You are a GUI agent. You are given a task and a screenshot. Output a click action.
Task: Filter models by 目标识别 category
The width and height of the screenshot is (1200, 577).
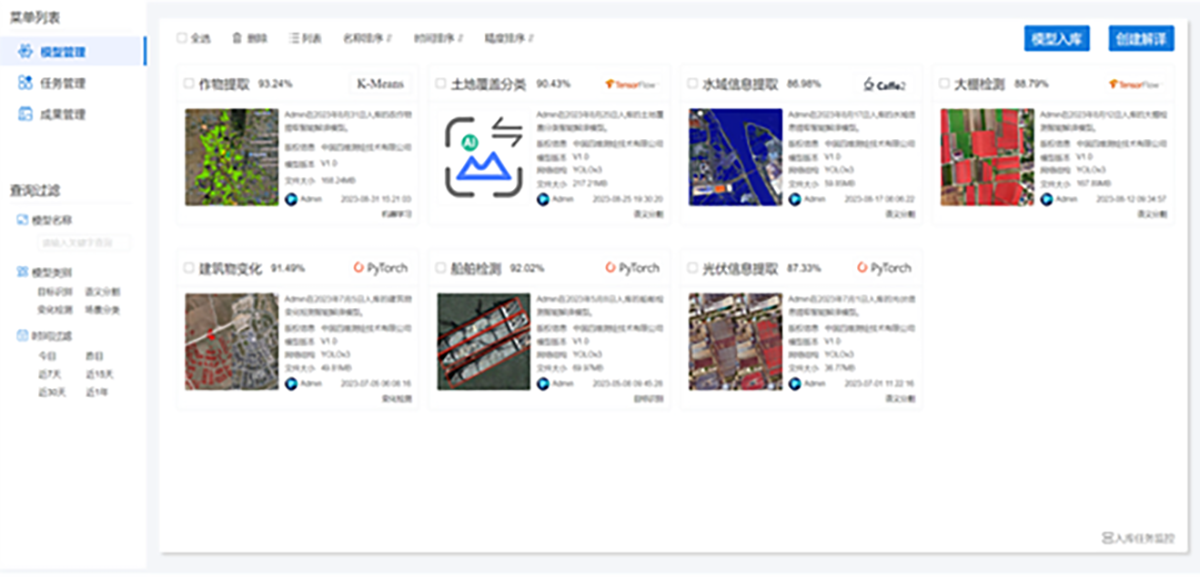[53, 292]
